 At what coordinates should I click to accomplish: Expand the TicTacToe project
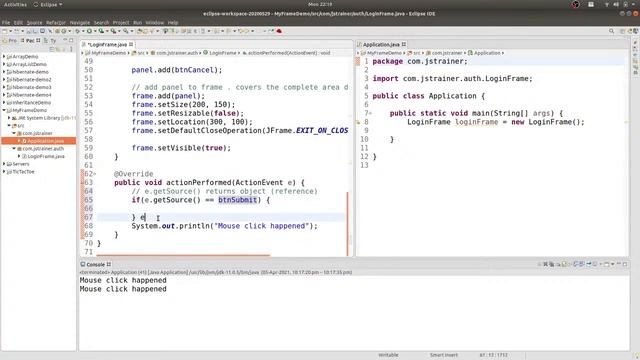4,172
